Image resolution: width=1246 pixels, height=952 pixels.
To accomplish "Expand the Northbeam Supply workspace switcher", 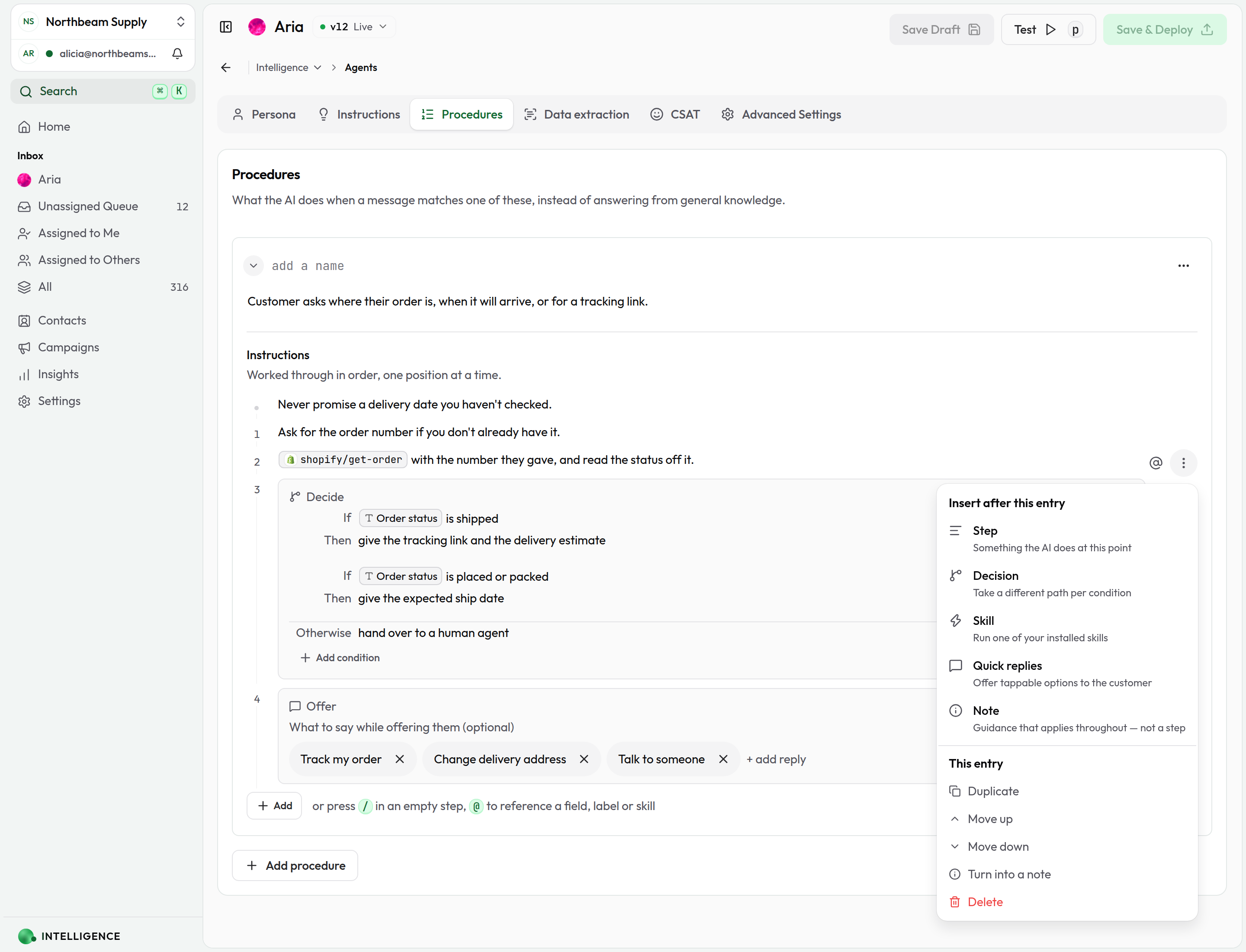I will [x=103, y=22].
